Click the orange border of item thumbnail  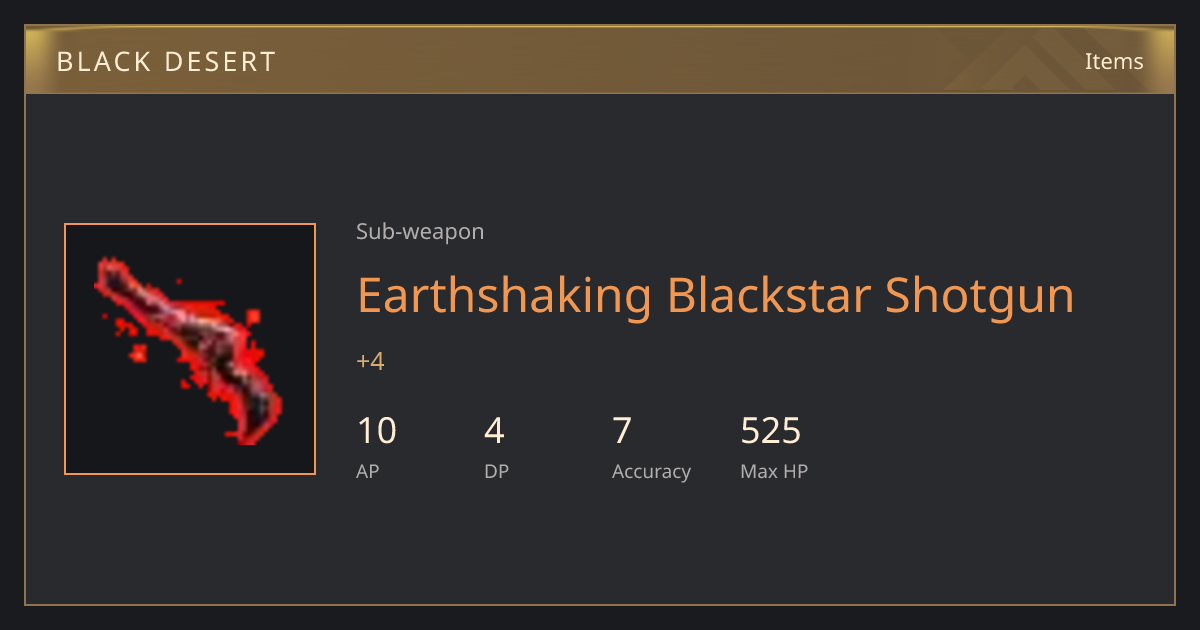click(65, 349)
